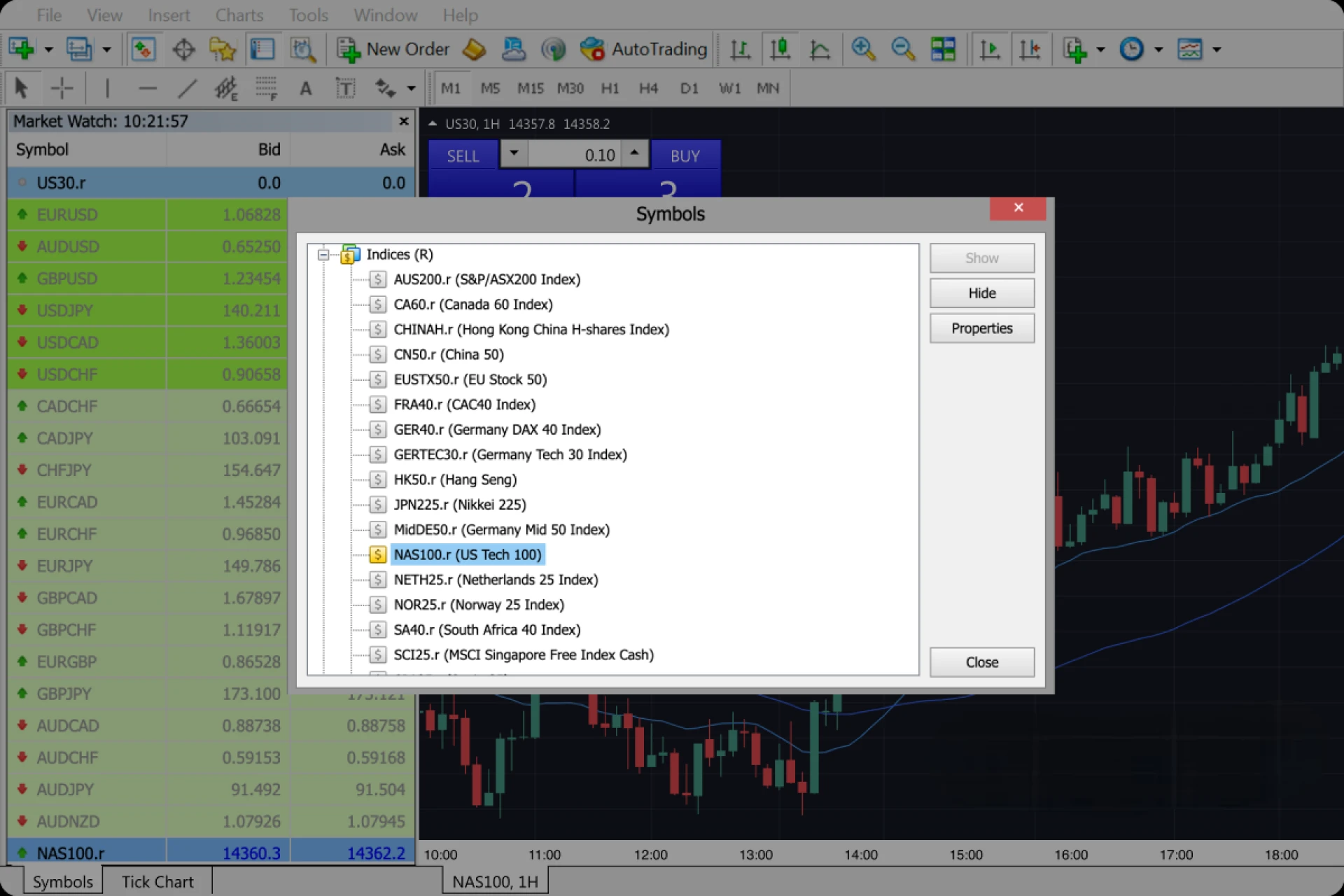Select the text label tool

[345, 88]
